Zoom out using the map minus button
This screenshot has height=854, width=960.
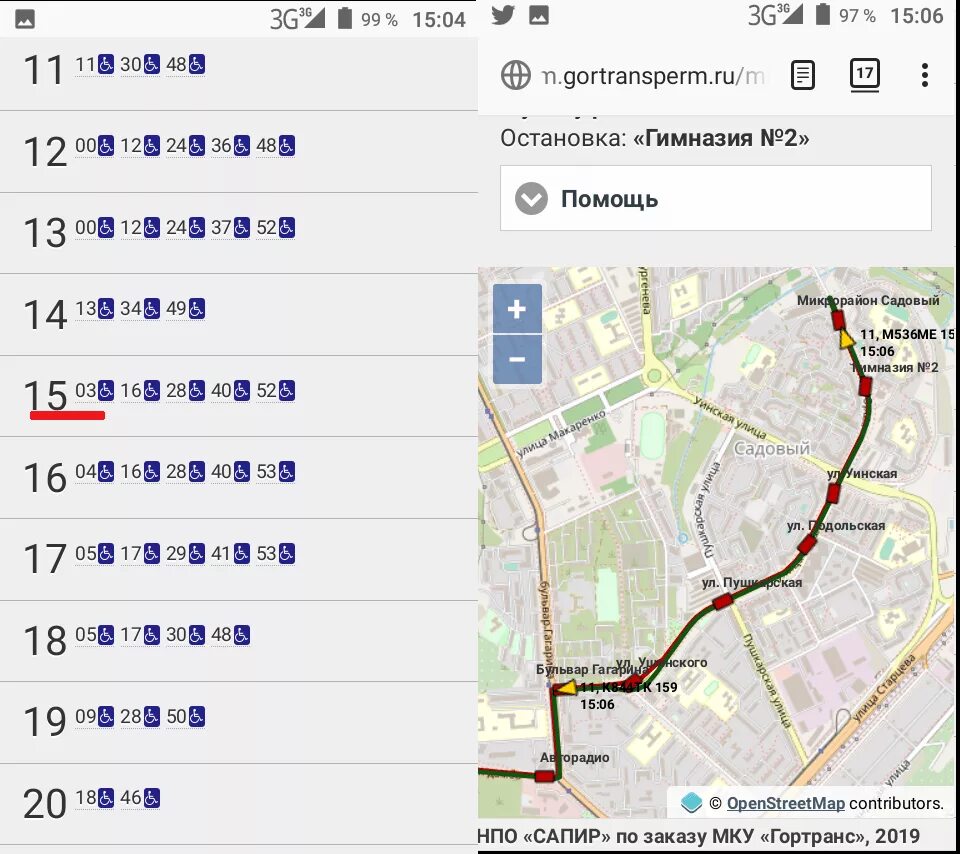pyautogui.click(x=517, y=359)
